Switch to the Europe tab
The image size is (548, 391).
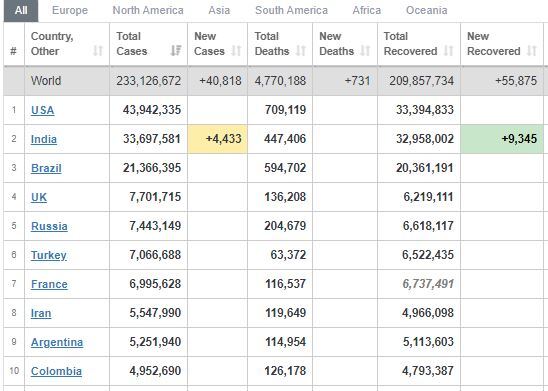pyautogui.click(x=70, y=10)
